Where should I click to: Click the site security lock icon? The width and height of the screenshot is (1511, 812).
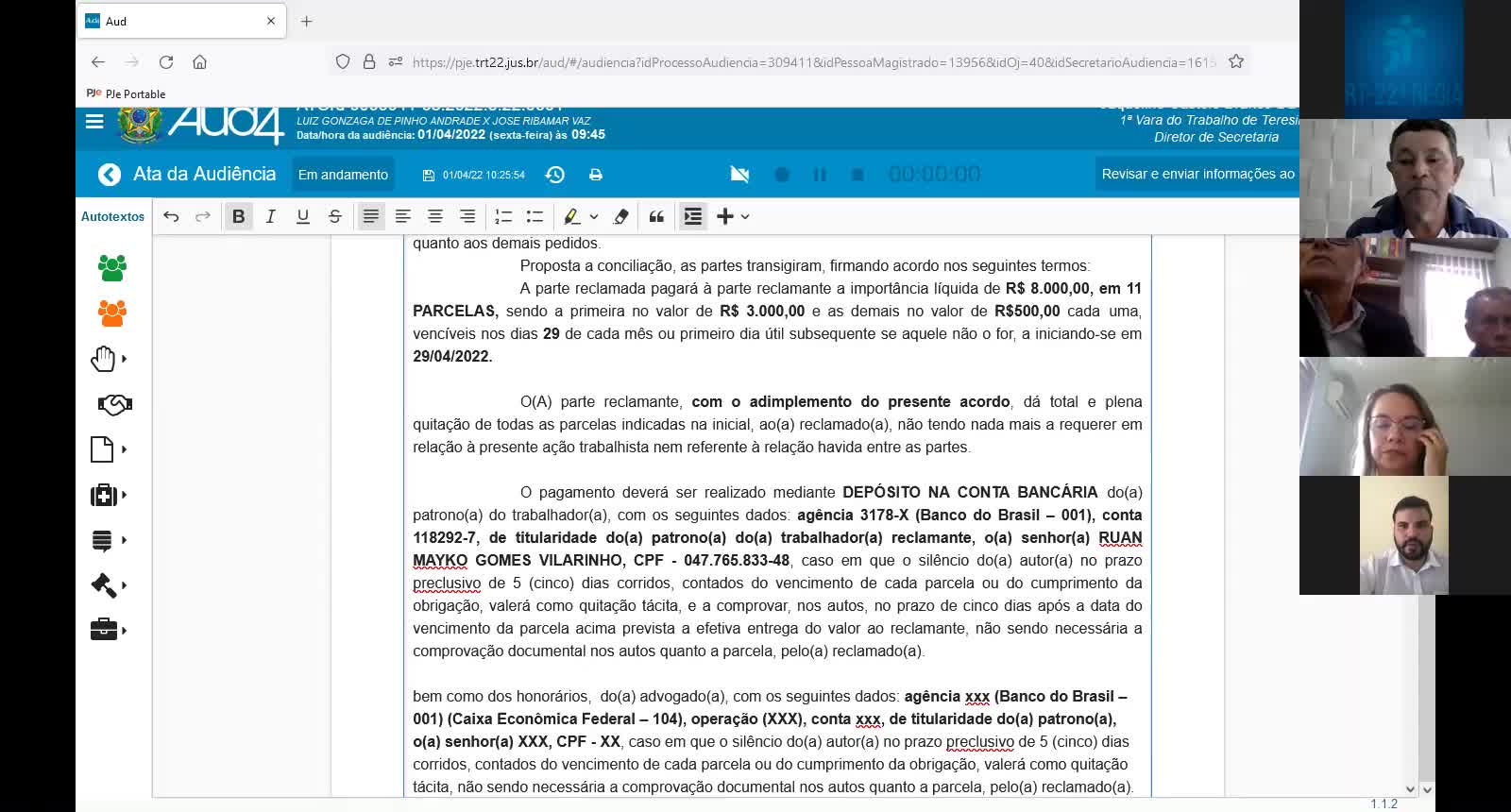pyautogui.click(x=369, y=62)
